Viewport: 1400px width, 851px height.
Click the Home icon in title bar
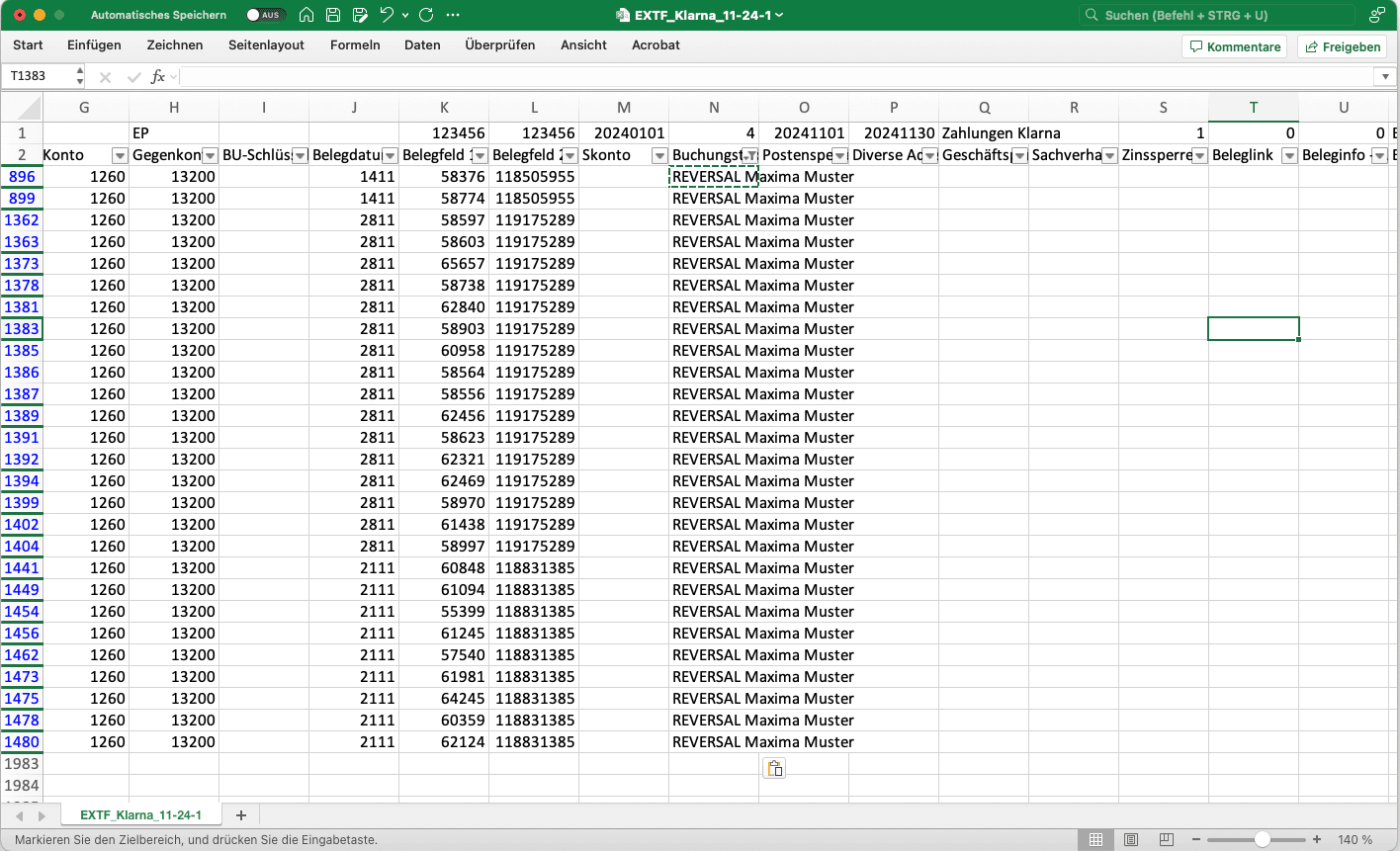click(306, 15)
